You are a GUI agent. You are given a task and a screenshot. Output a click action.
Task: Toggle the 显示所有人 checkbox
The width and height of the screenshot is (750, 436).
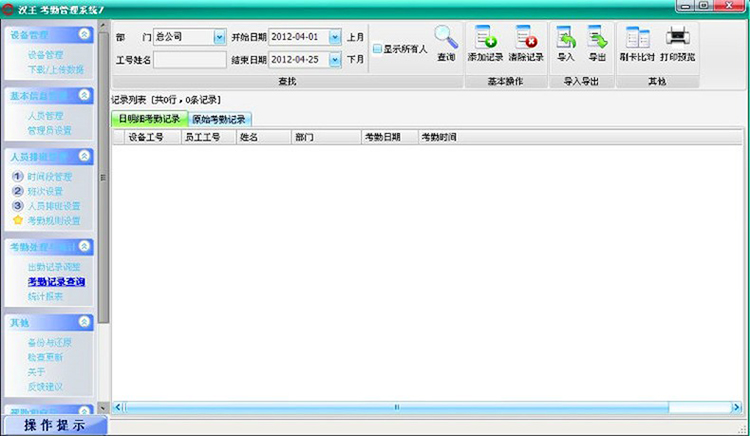377,49
